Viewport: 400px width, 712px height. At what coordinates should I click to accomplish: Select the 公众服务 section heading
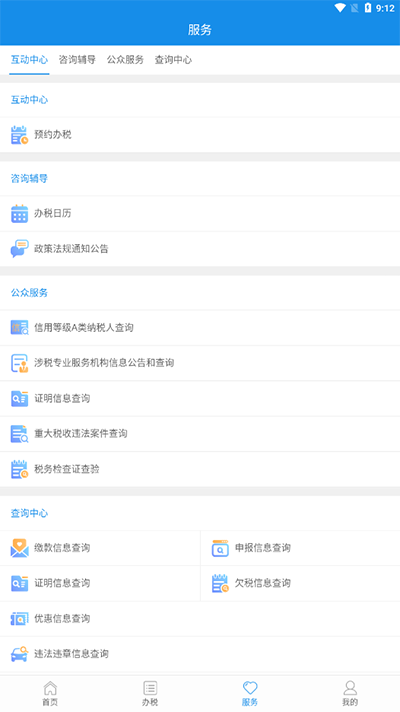tap(30, 293)
